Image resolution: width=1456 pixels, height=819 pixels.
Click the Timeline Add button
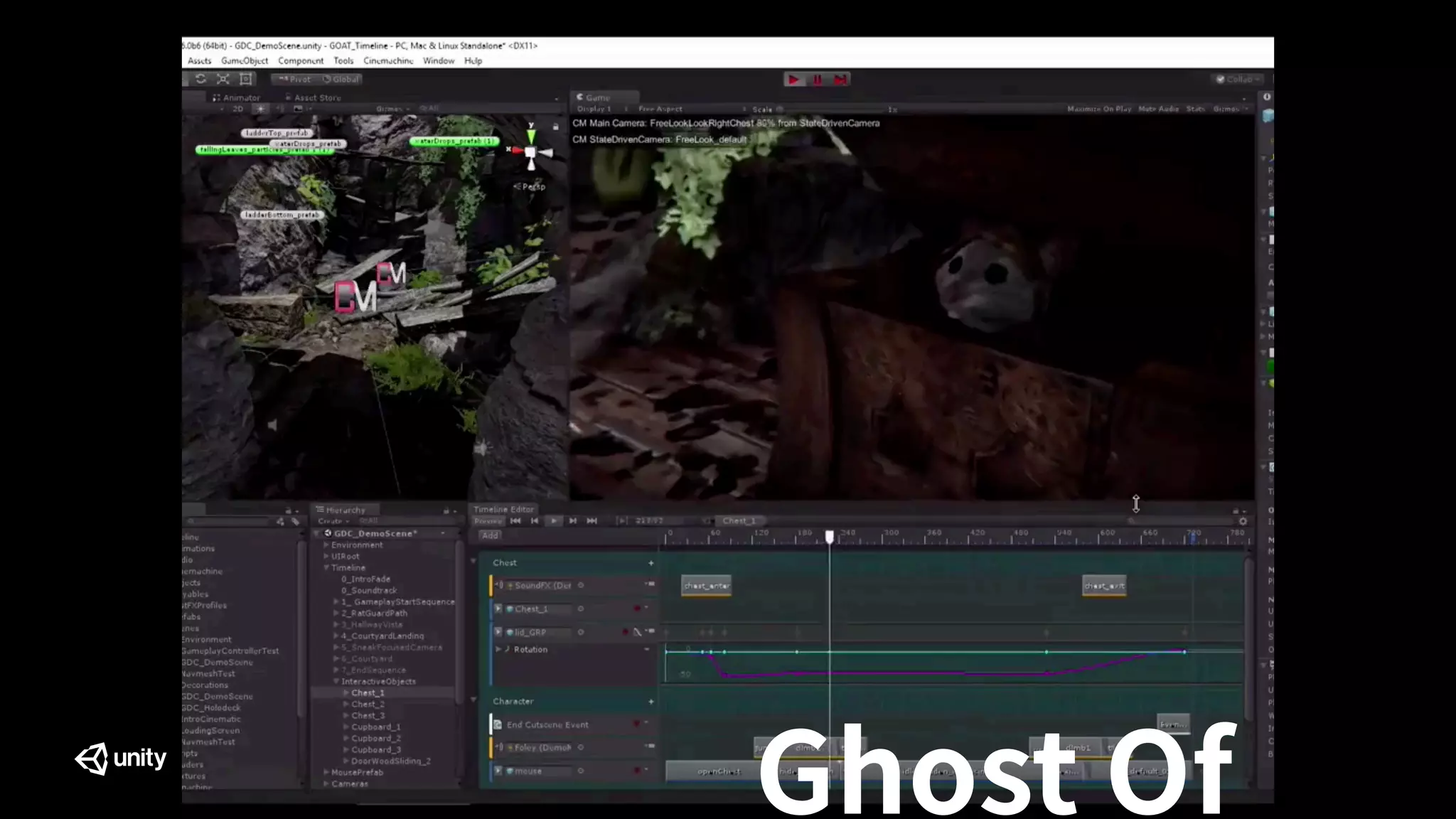coord(490,535)
